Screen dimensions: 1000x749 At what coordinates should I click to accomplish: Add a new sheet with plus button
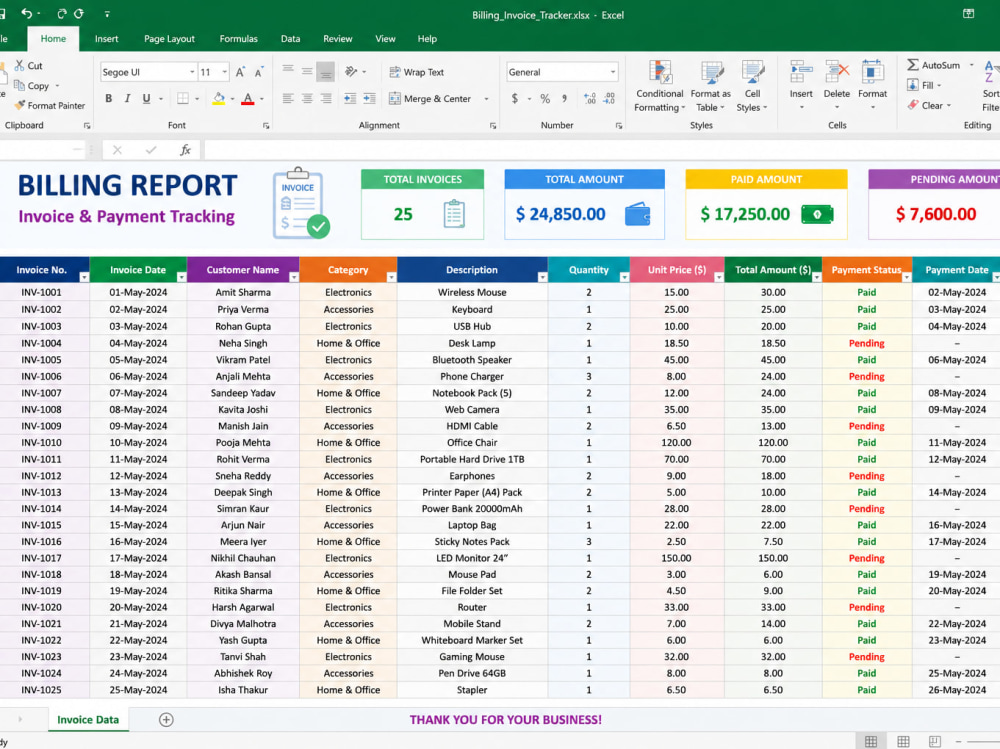tap(166, 720)
